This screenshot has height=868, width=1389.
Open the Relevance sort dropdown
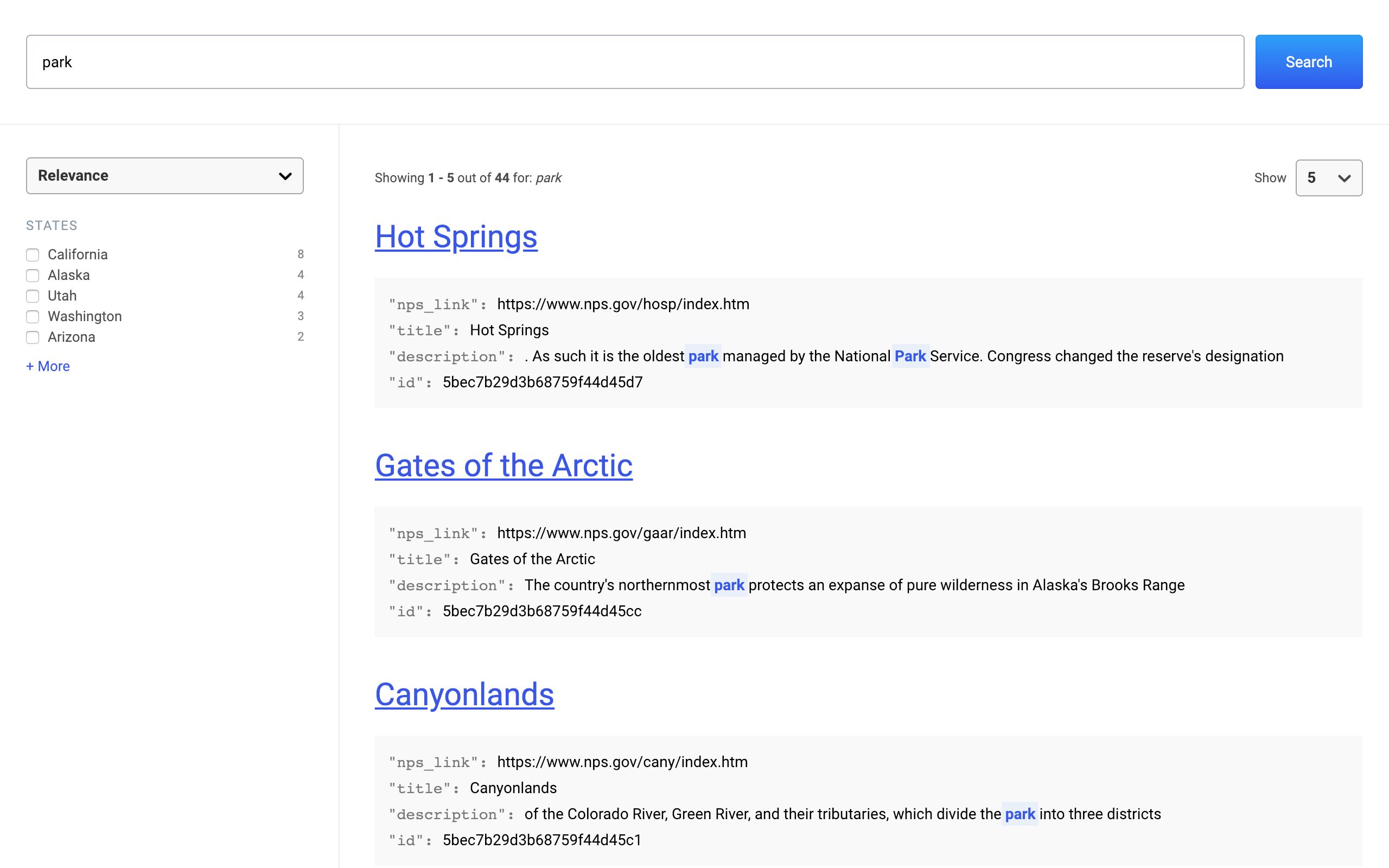(164, 176)
